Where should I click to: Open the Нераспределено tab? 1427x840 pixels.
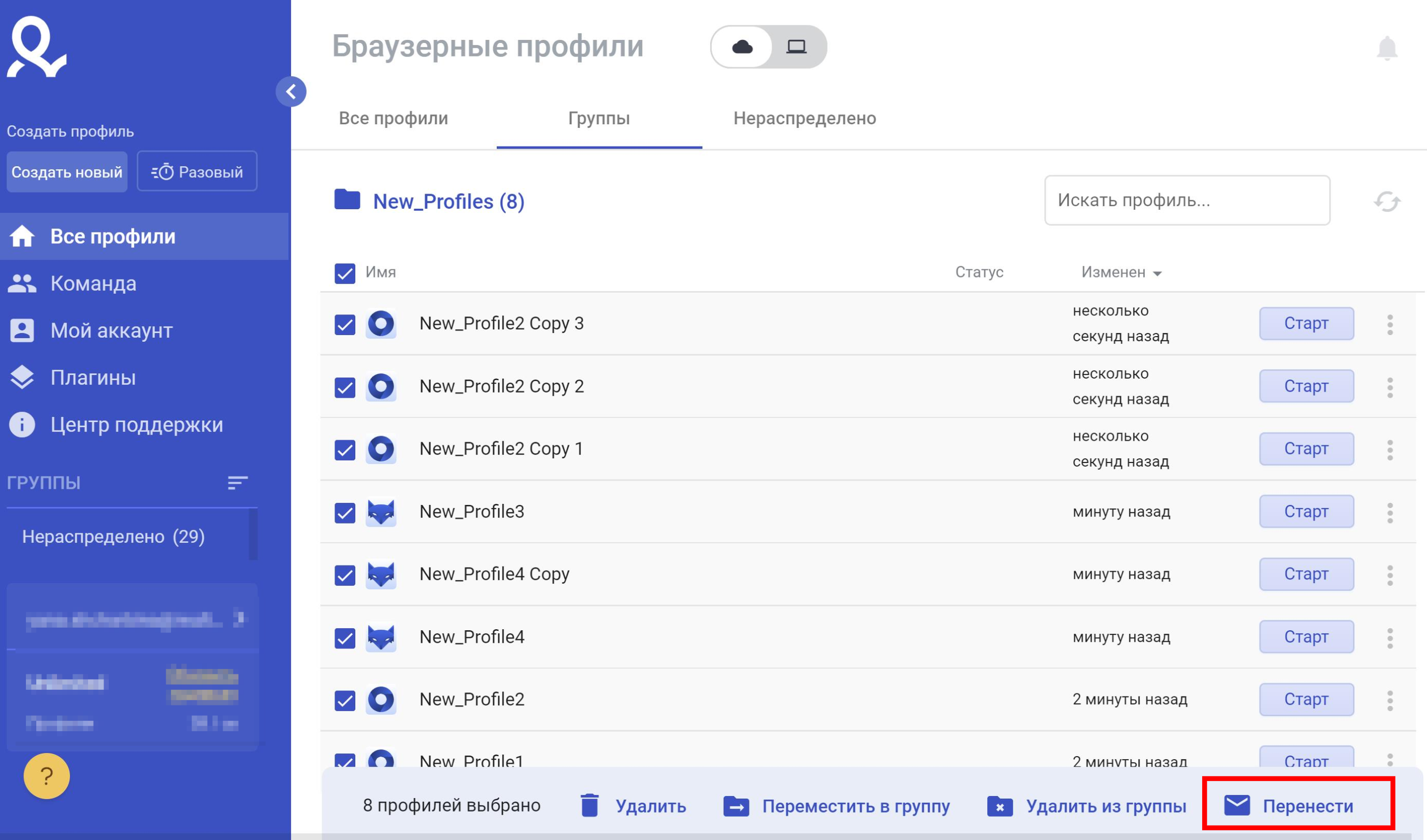(x=805, y=118)
